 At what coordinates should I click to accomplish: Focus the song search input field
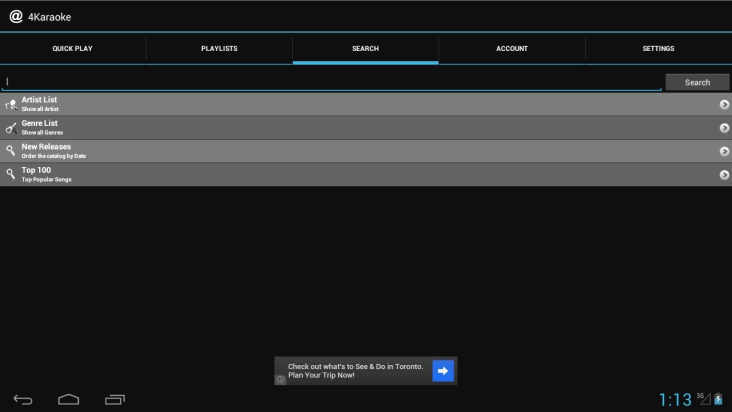331,82
